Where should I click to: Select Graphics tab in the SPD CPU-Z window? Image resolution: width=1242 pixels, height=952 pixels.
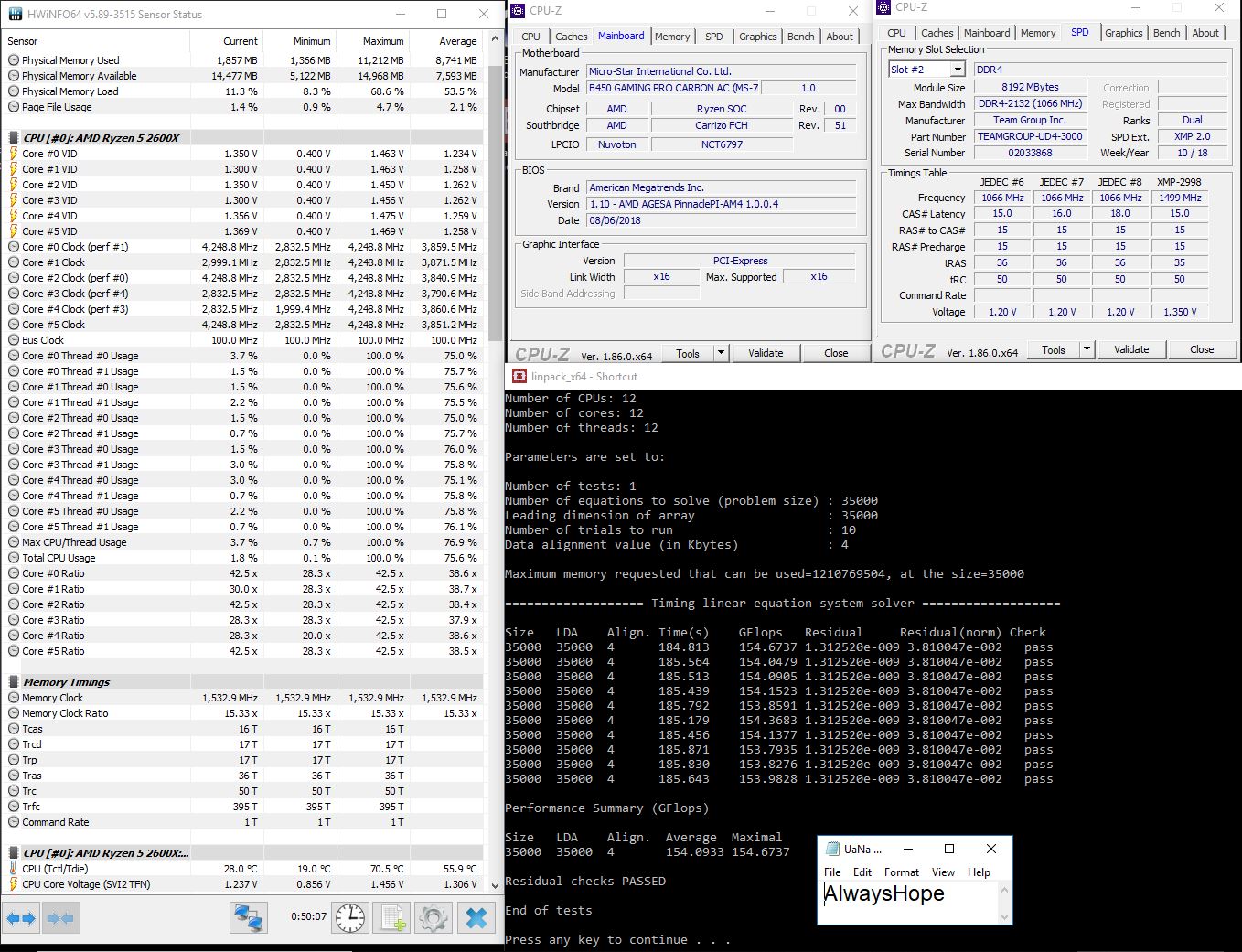pos(1123,33)
